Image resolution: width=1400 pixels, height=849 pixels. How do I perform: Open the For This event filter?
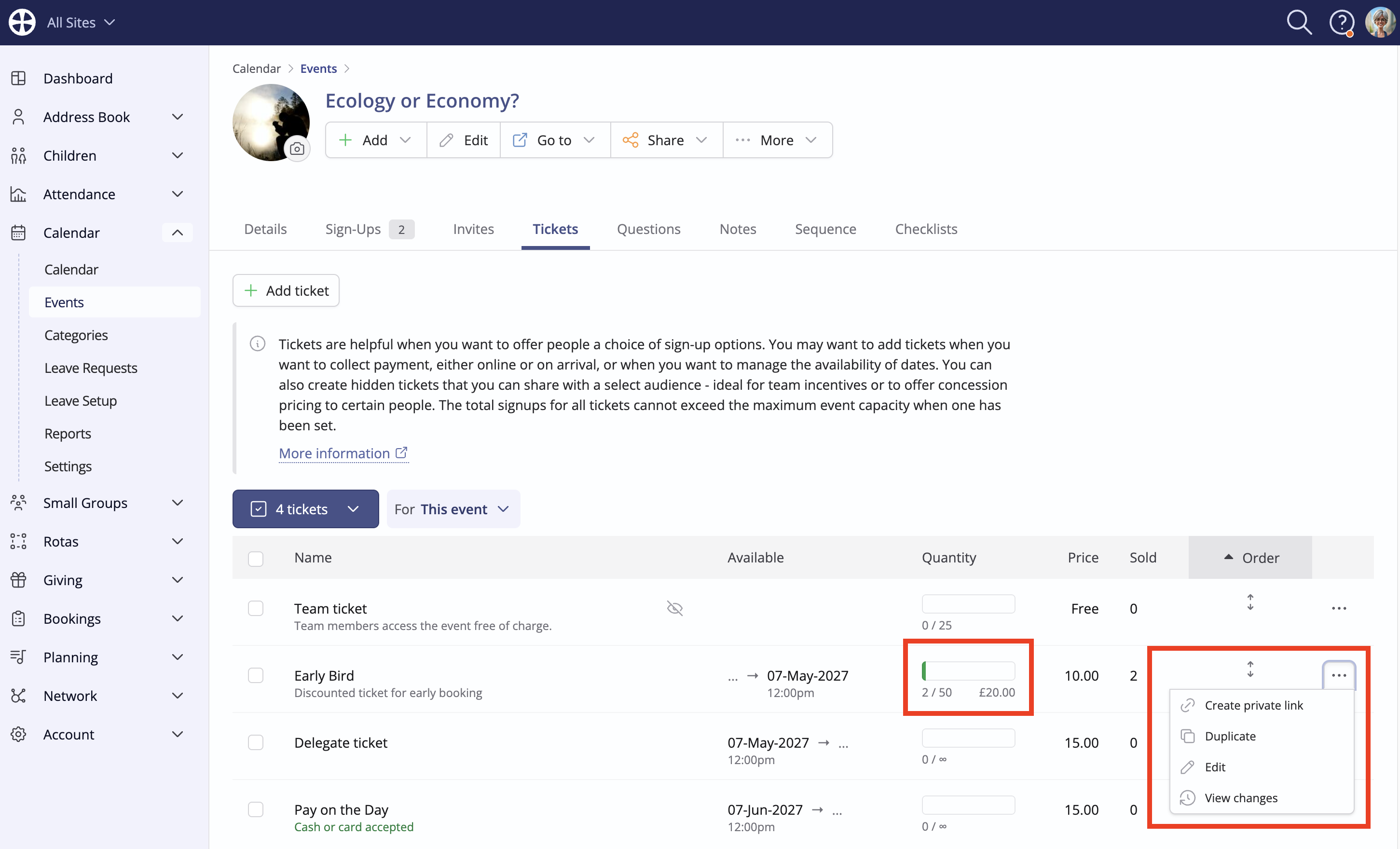(453, 508)
